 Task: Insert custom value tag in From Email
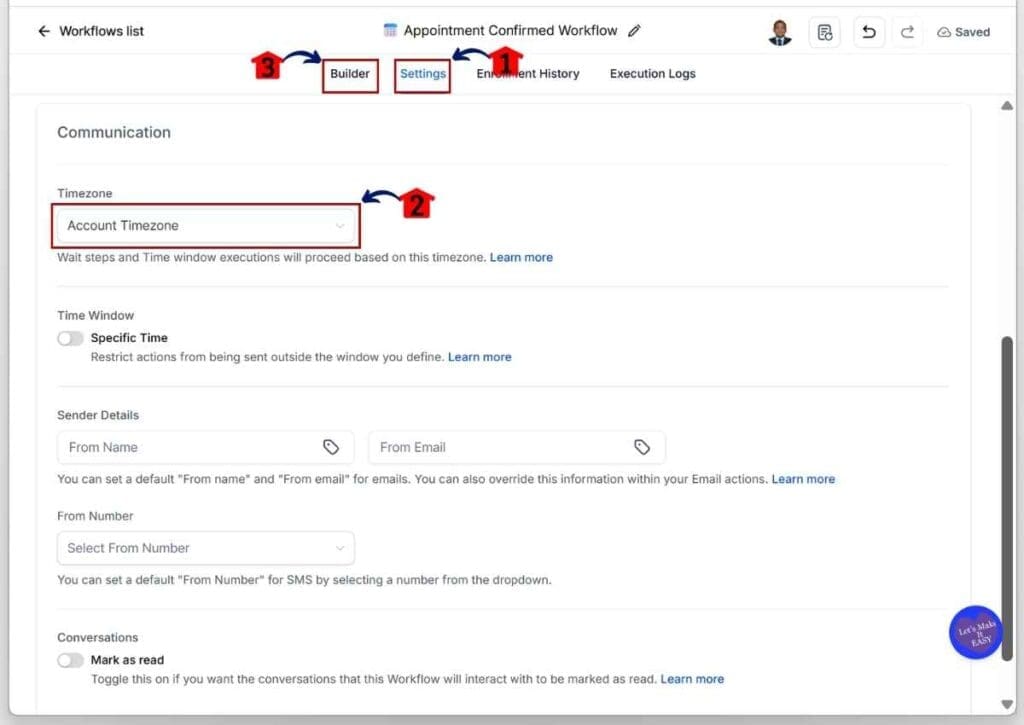click(642, 447)
